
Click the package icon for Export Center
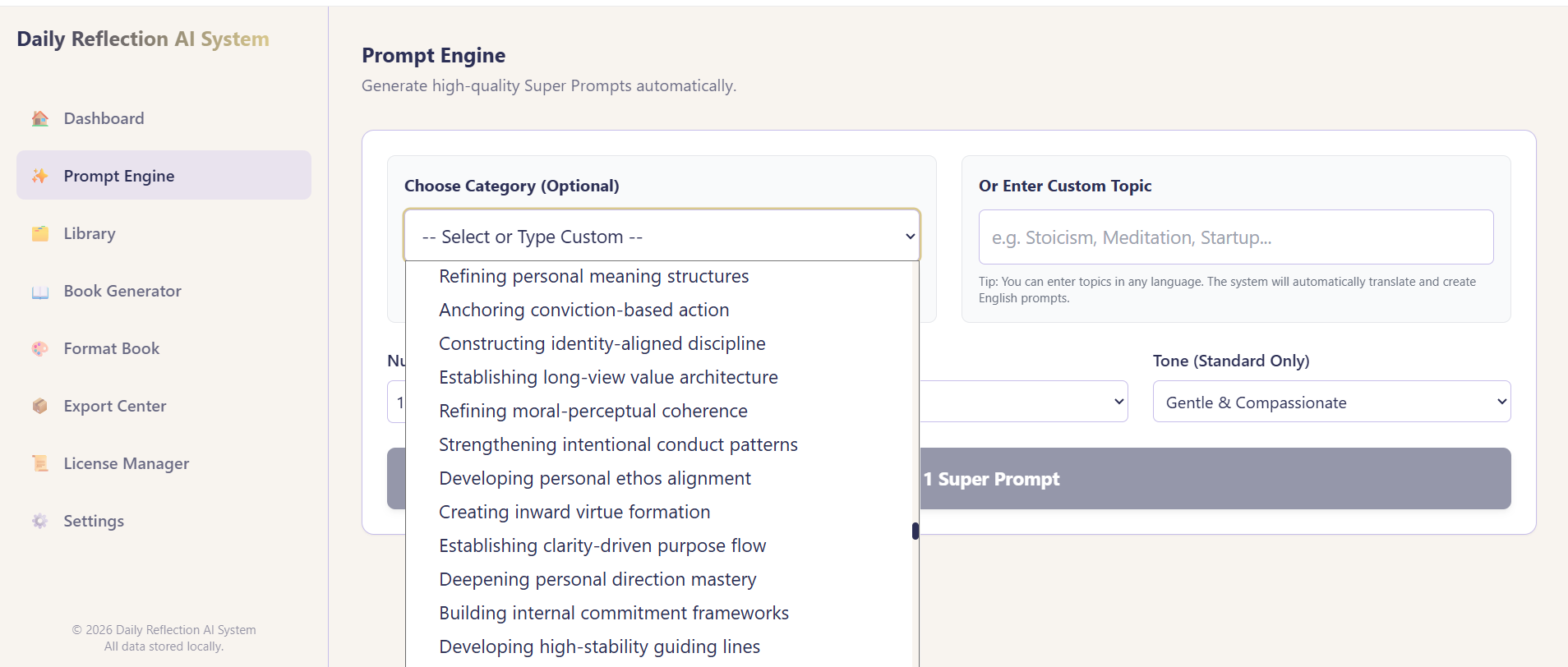tap(39, 406)
